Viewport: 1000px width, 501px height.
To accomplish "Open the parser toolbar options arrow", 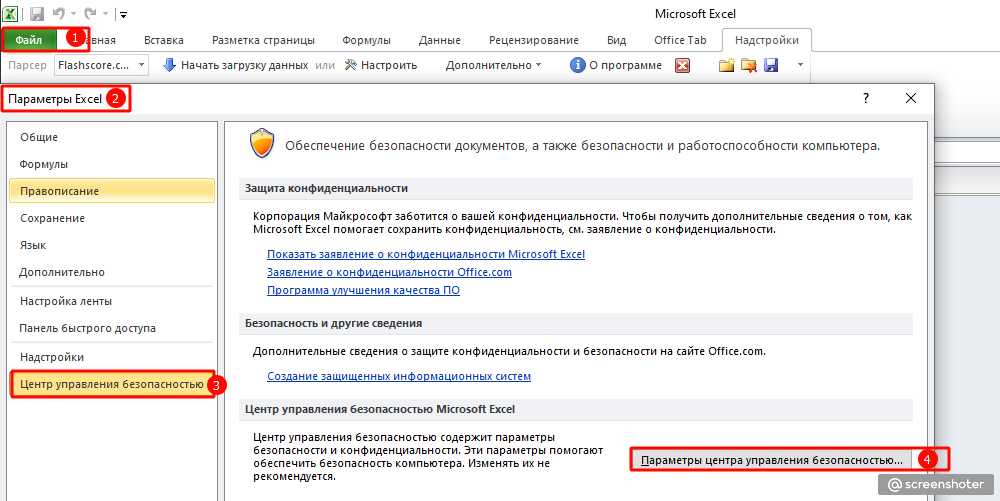I will pyautogui.click(x=800, y=65).
